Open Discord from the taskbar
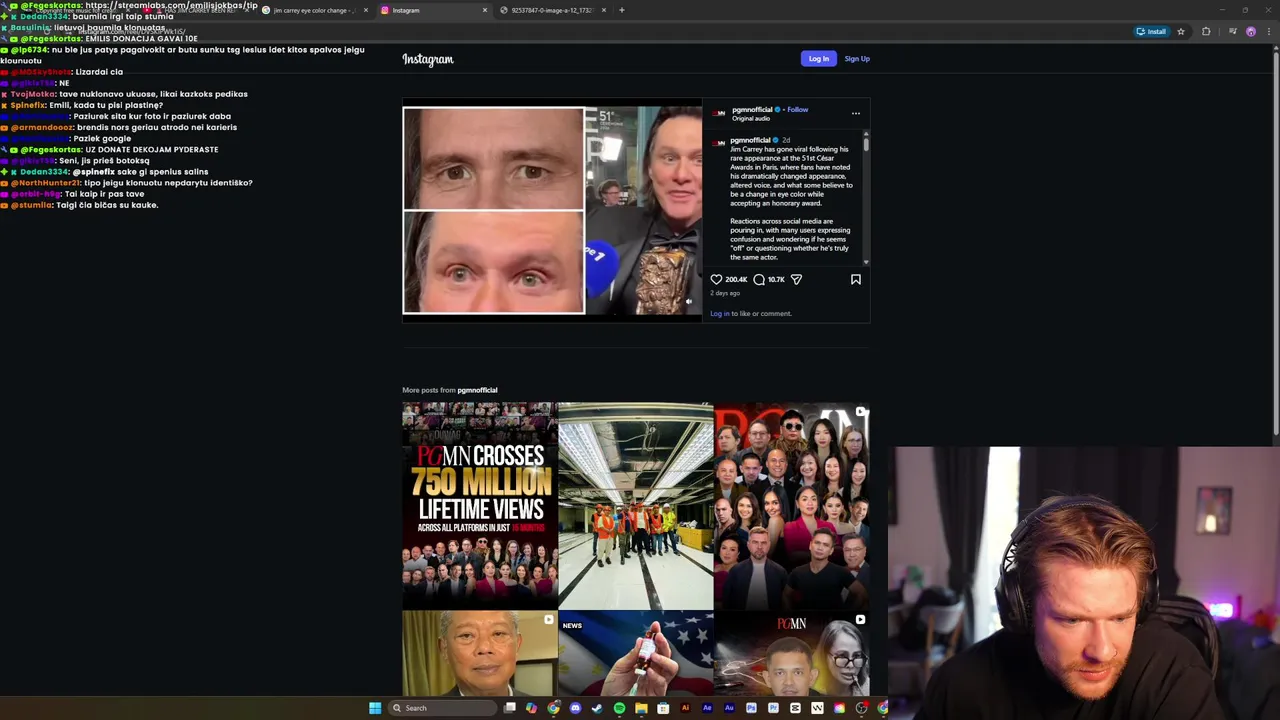 (575, 708)
